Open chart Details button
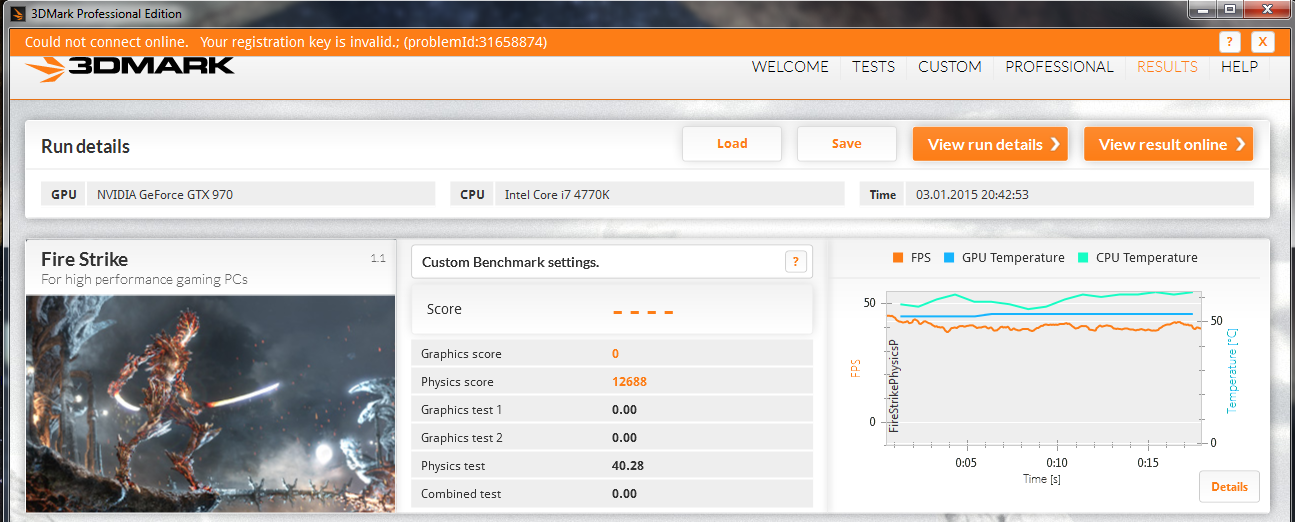 point(1229,487)
